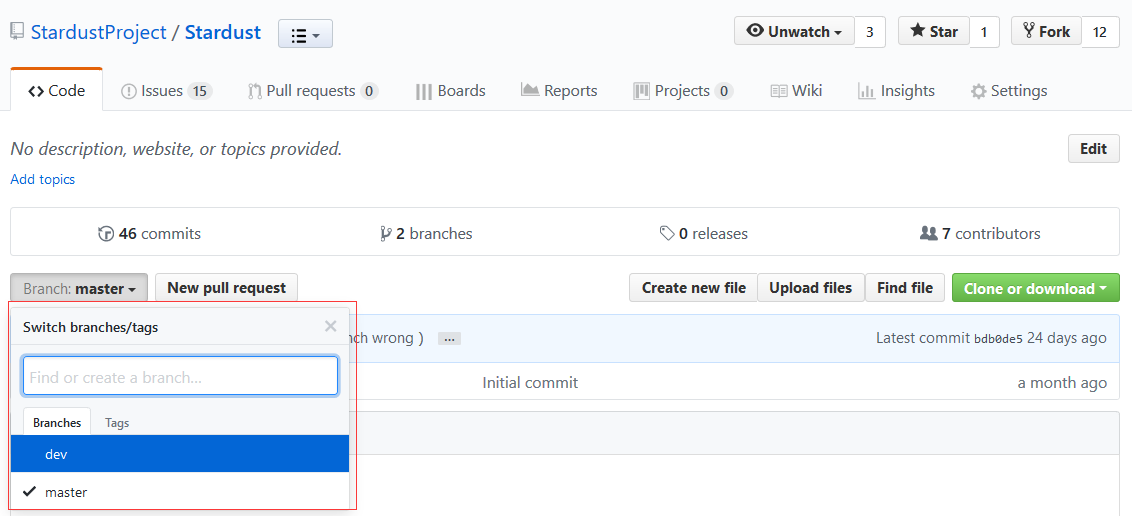Expand the Branch: master dropdown
1132x516 pixels.
[79, 288]
